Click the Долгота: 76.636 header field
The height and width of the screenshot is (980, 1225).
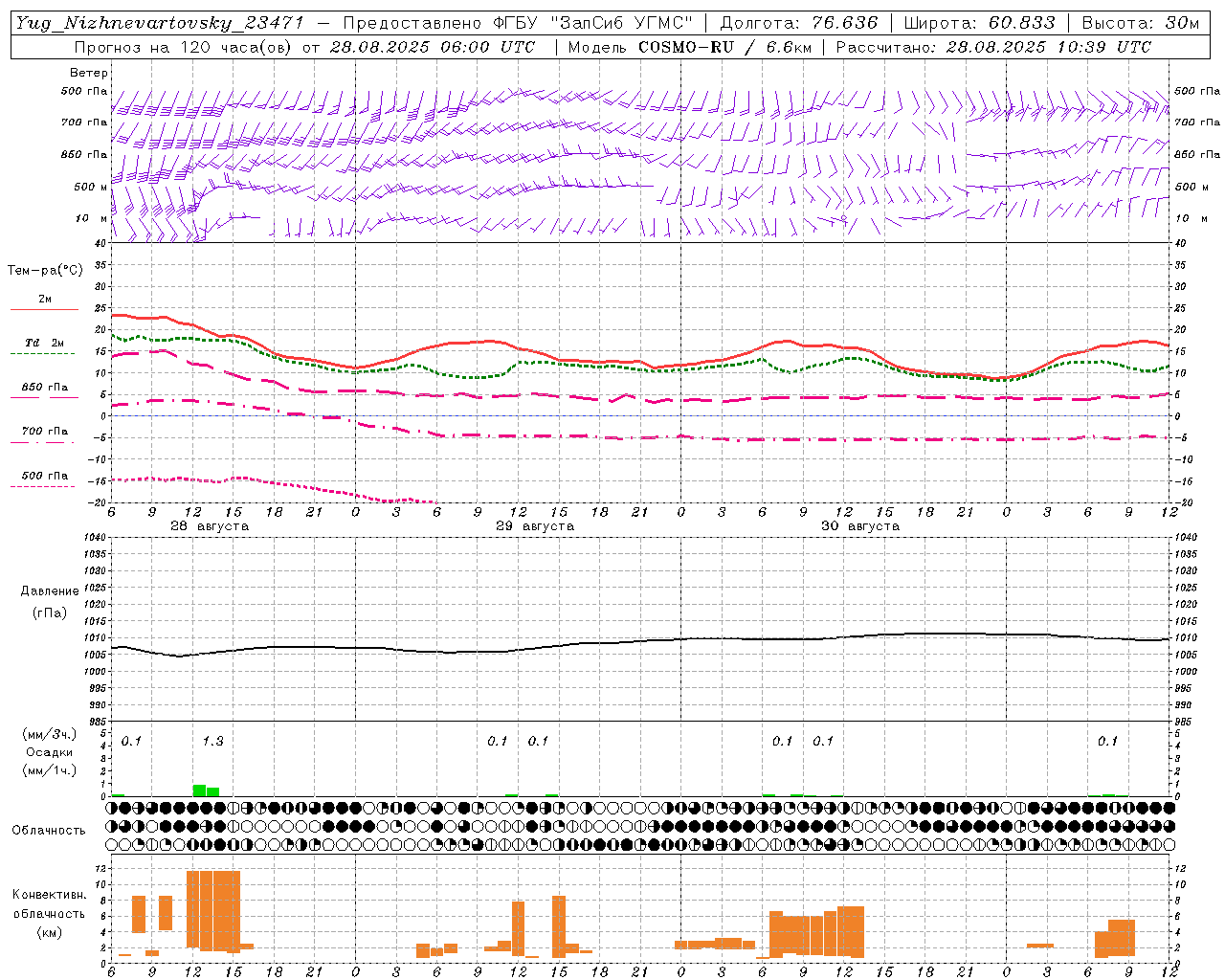tap(799, 23)
